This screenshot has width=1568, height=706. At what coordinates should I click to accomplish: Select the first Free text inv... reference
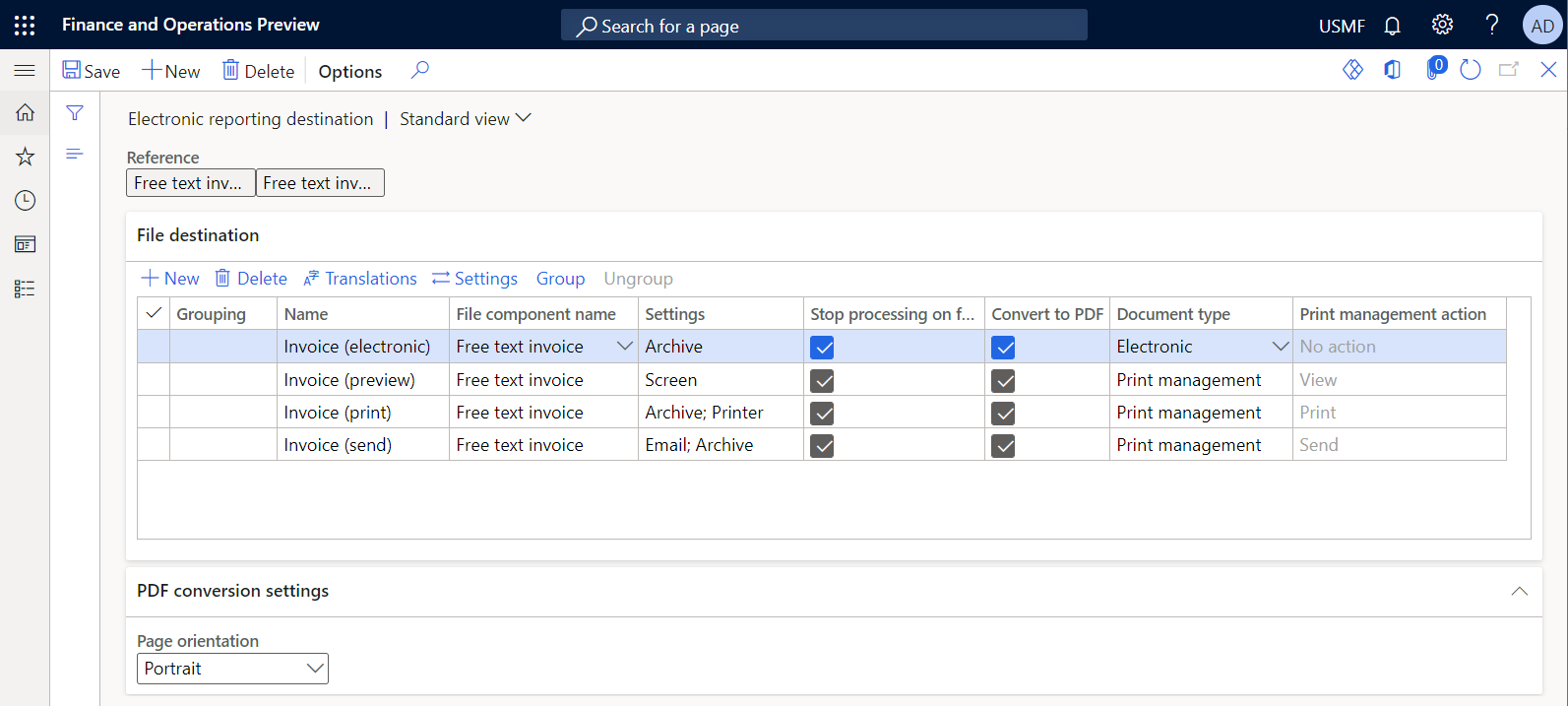(x=191, y=183)
